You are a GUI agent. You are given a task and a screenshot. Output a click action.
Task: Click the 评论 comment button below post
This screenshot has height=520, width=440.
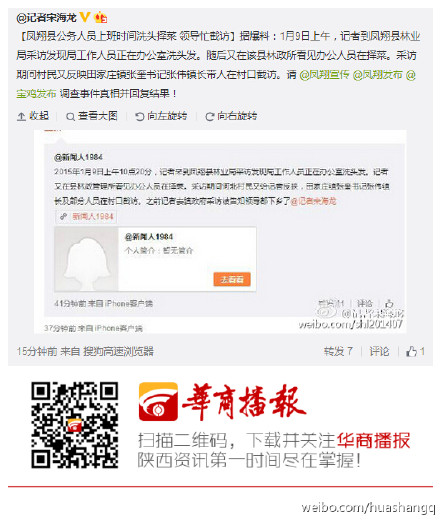pos(379,351)
